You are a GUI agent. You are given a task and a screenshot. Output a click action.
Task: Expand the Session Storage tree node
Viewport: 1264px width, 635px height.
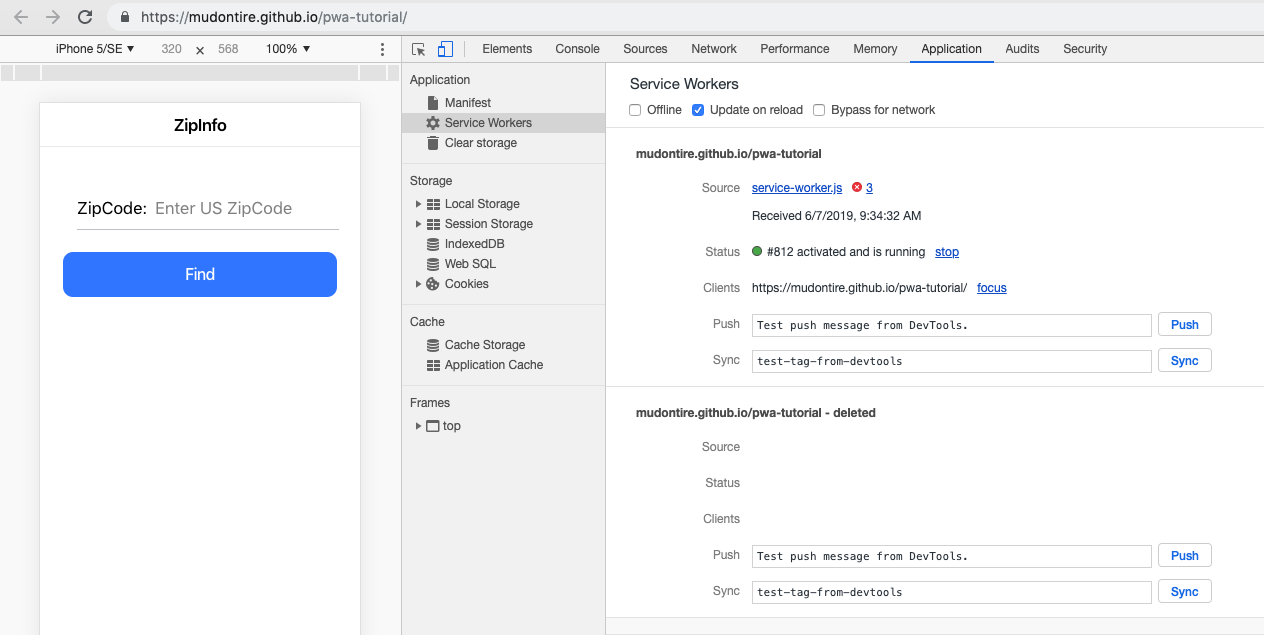tap(418, 224)
